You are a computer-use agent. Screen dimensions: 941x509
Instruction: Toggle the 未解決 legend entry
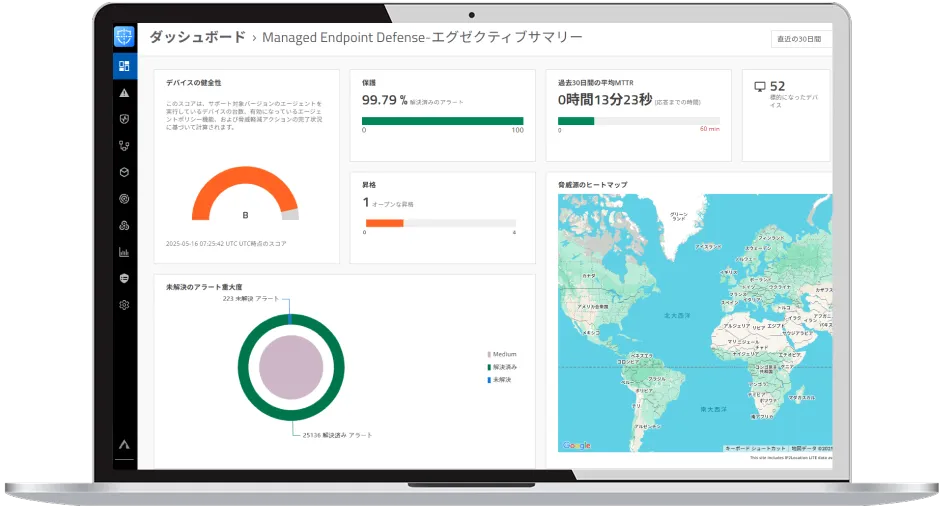tap(499, 379)
